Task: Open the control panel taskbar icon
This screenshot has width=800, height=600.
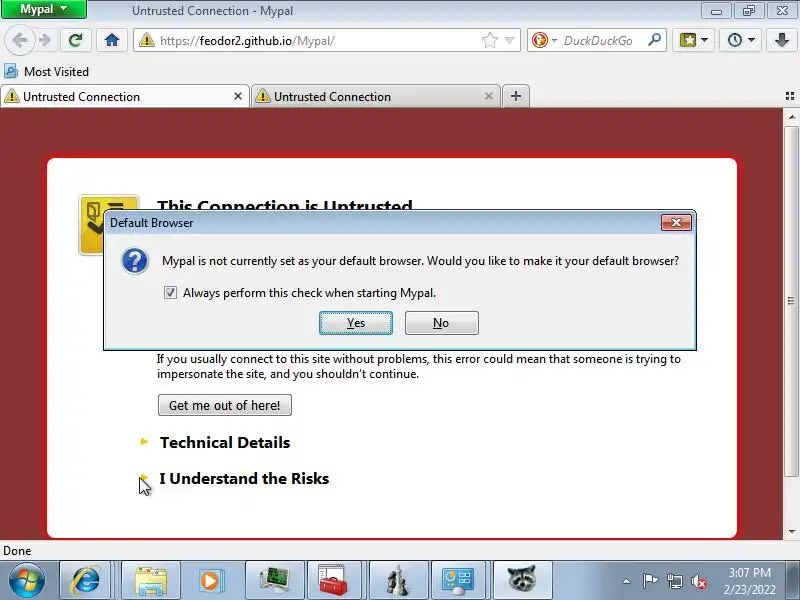Action: pyautogui.click(x=458, y=580)
